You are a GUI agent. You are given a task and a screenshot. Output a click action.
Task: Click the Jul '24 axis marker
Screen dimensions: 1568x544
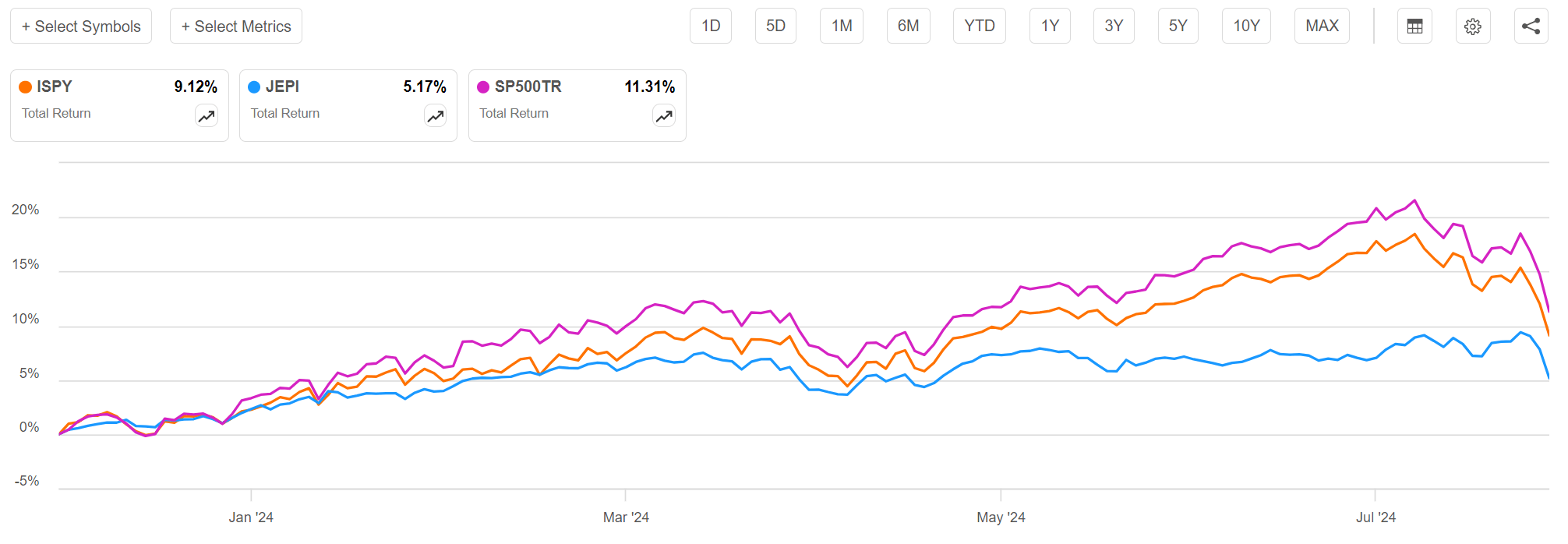(x=1376, y=517)
